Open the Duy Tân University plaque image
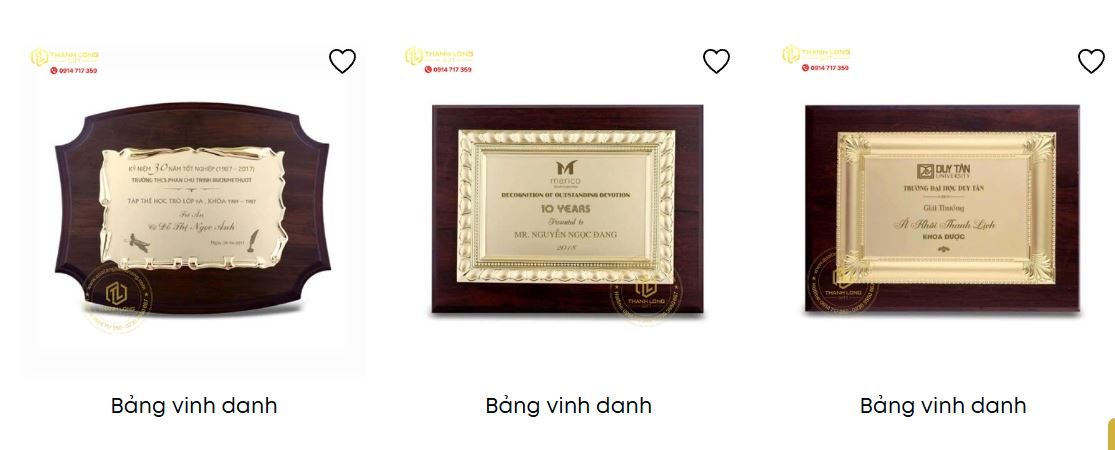 tap(941, 208)
